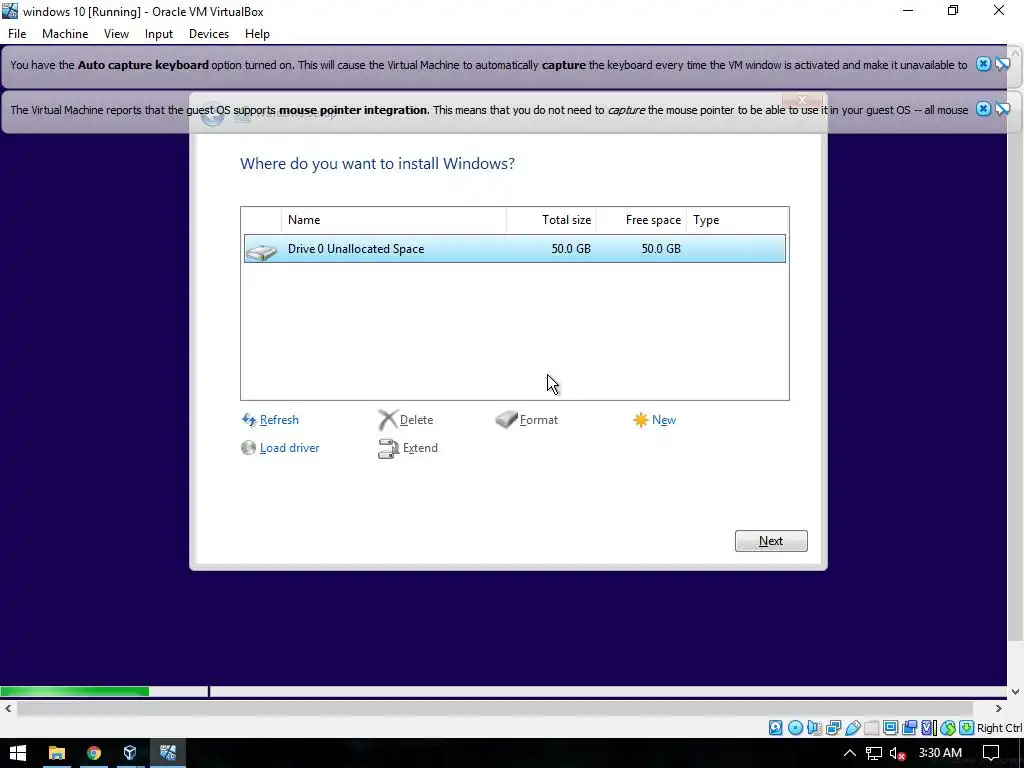Click the USB devices status icon
1024x768 pixels.
(853, 728)
